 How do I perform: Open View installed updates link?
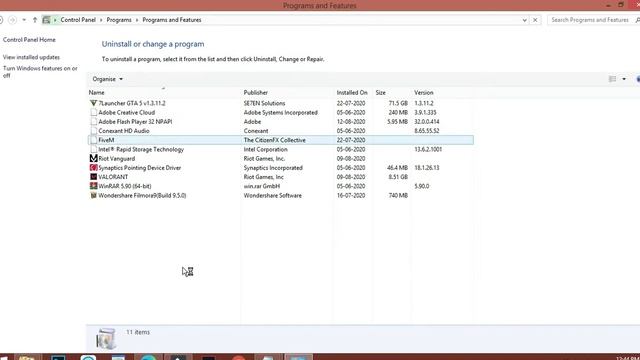[x=31, y=57]
